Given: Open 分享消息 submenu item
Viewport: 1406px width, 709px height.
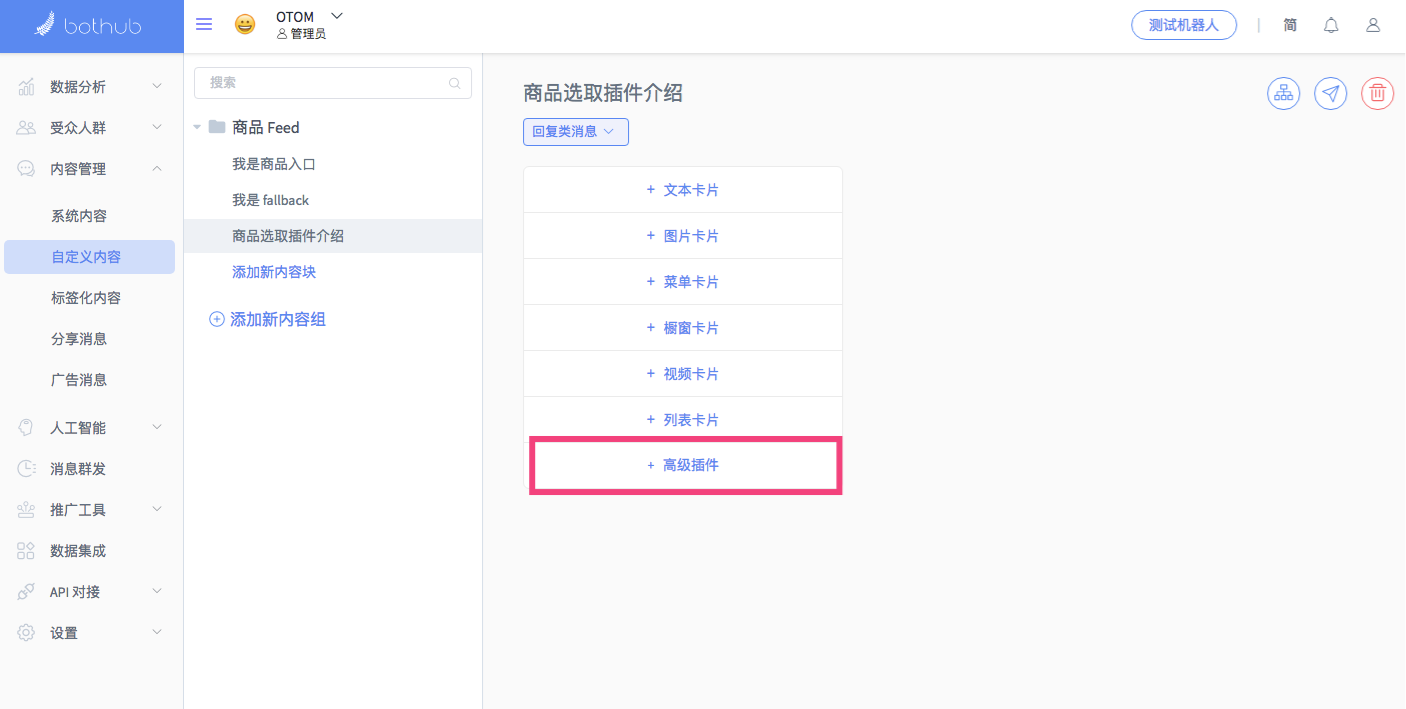Looking at the screenshot, I should [x=79, y=339].
